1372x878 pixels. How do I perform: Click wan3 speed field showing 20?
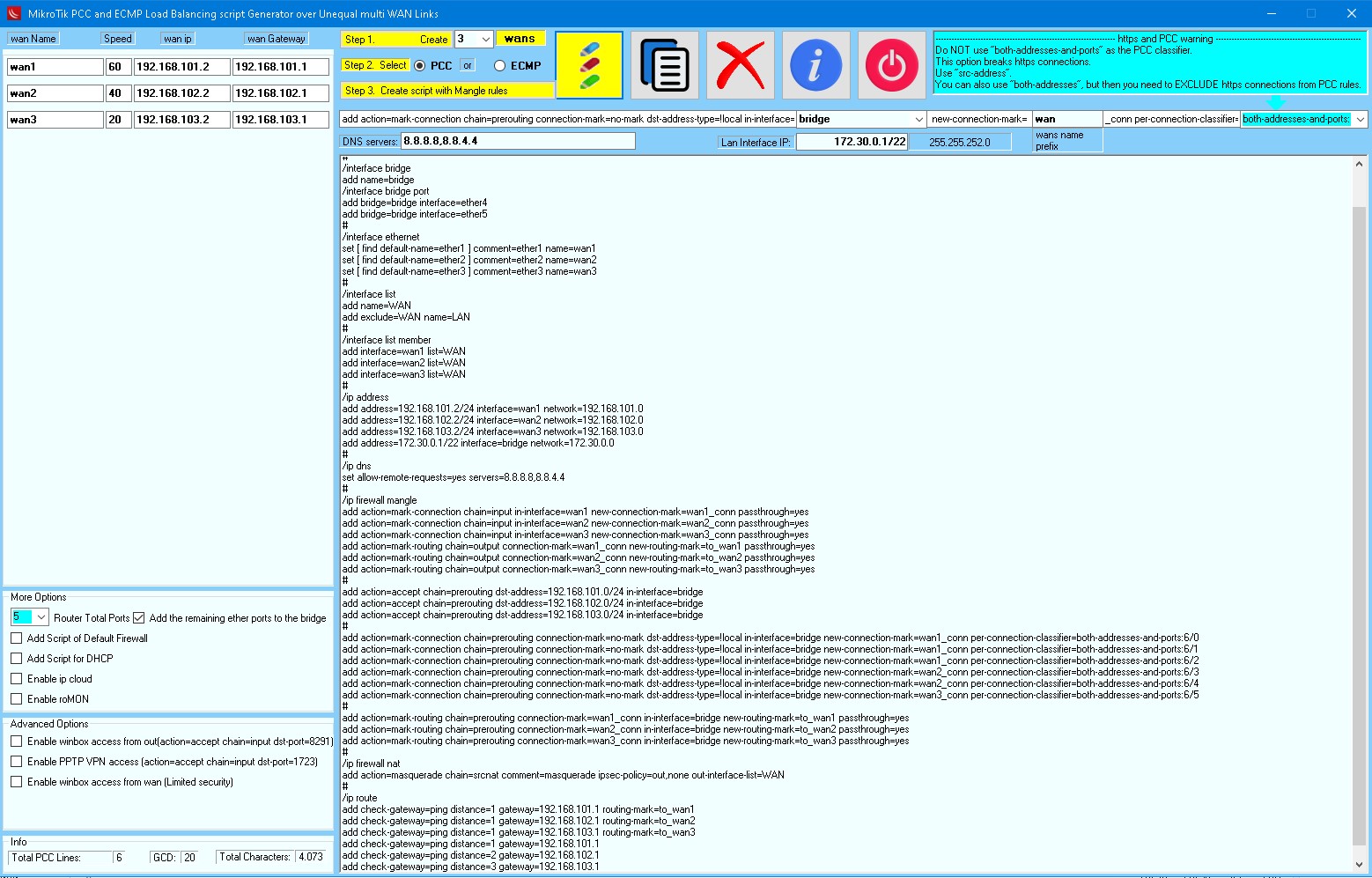pyautogui.click(x=118, y=120)
